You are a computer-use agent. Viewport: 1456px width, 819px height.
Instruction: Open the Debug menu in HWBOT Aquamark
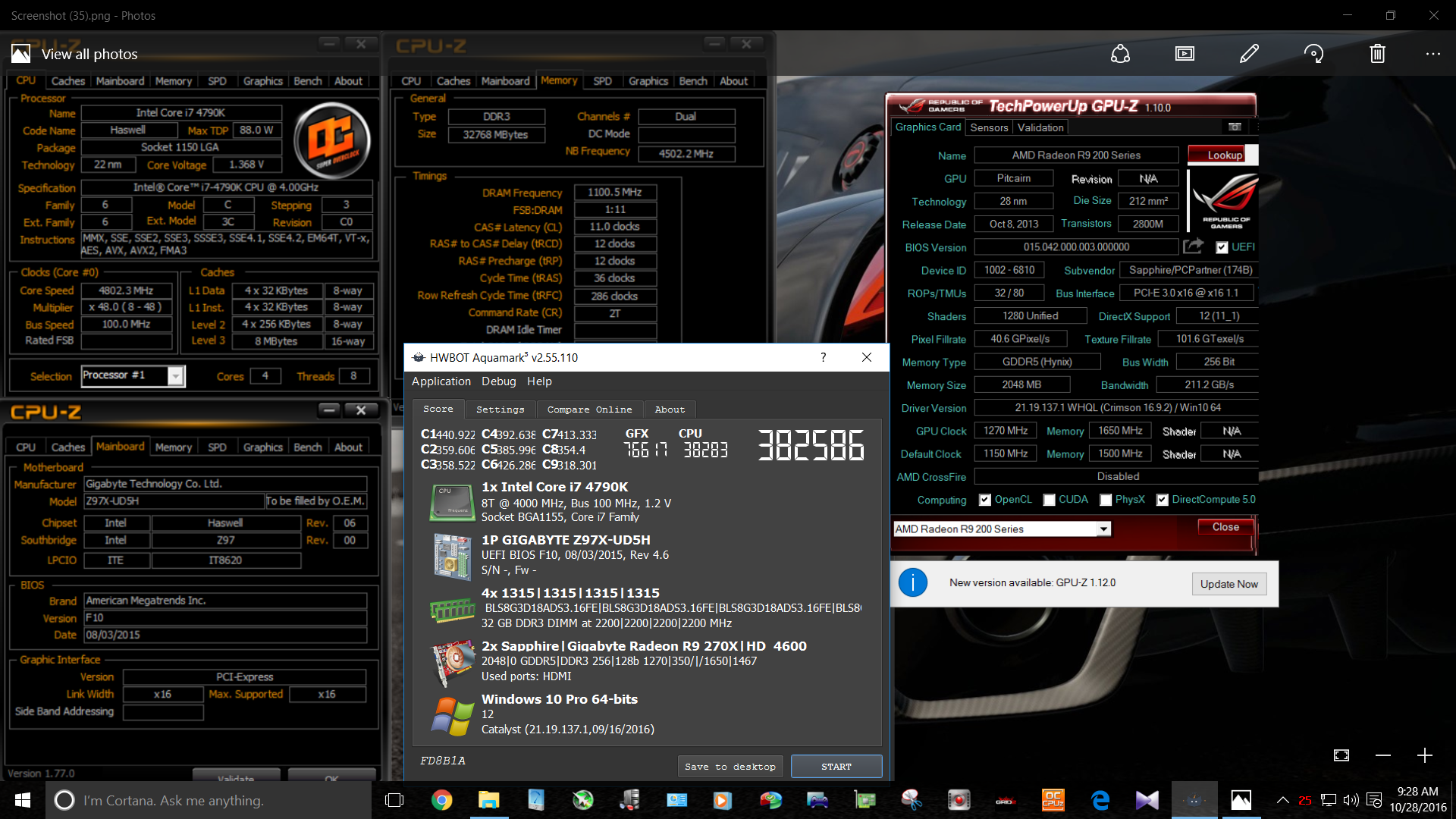point(498,381)
